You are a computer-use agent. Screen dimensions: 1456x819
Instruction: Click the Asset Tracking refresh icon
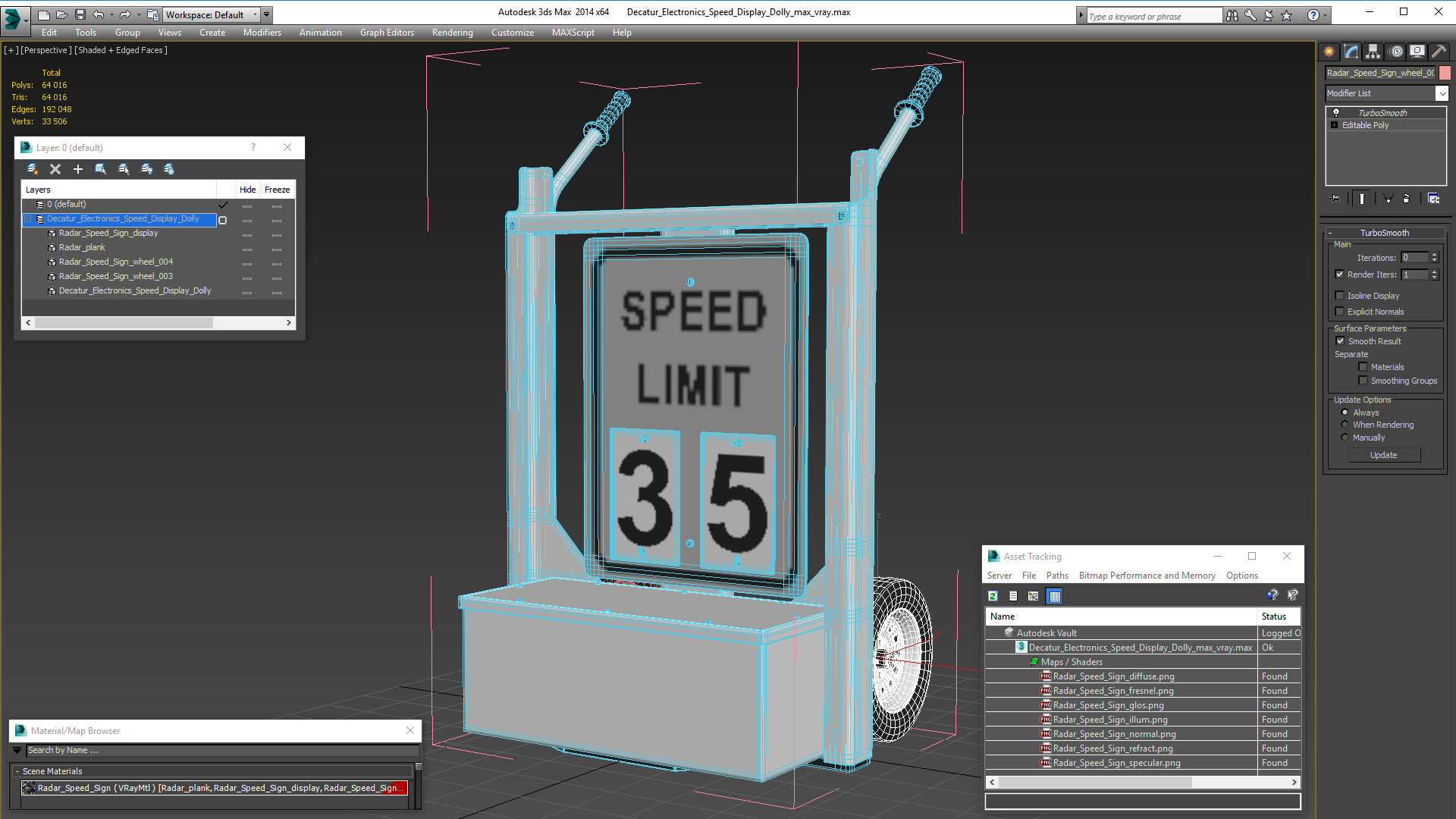pos(993,596)
